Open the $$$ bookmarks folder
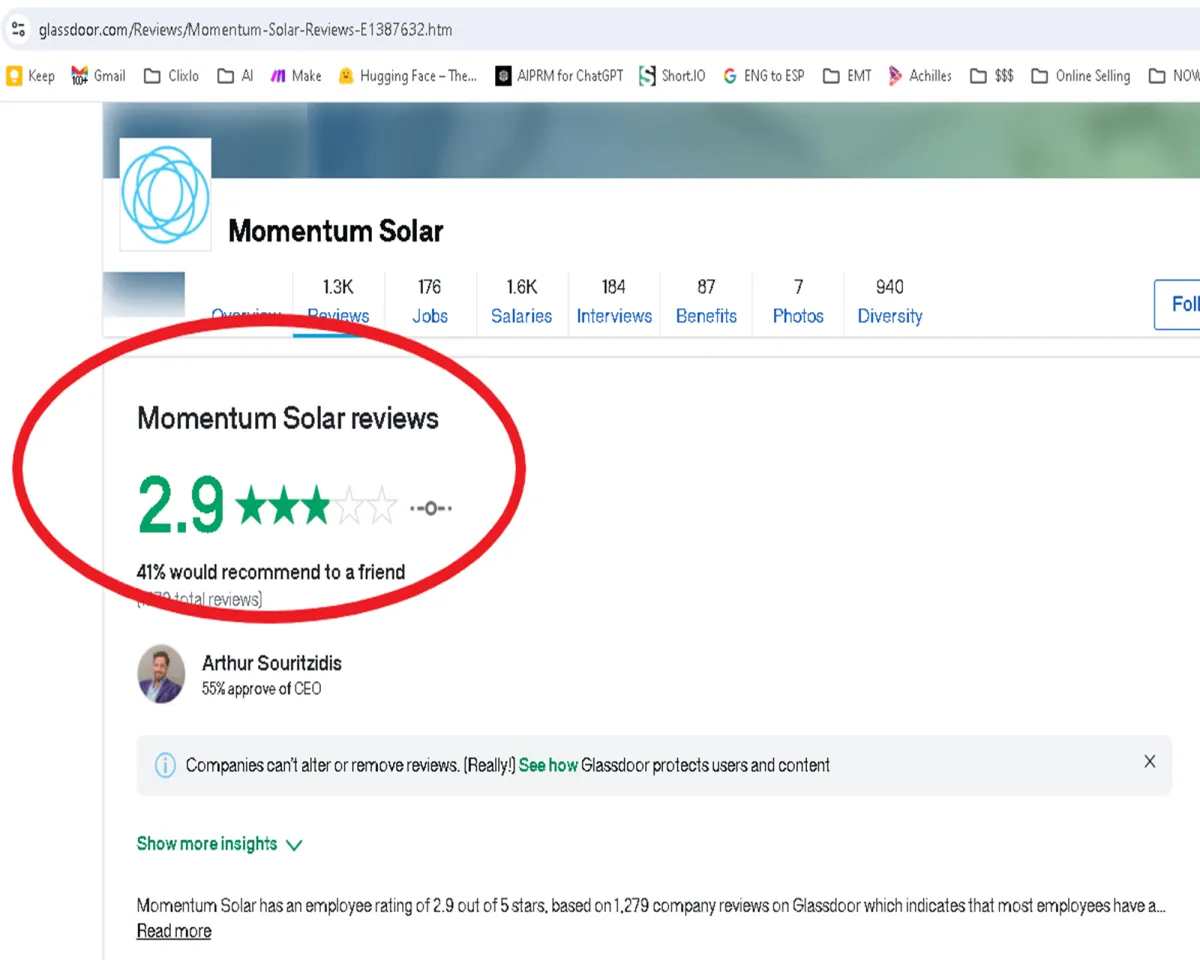The height and width of the screenshot is (960, 1200). [992, 76]
